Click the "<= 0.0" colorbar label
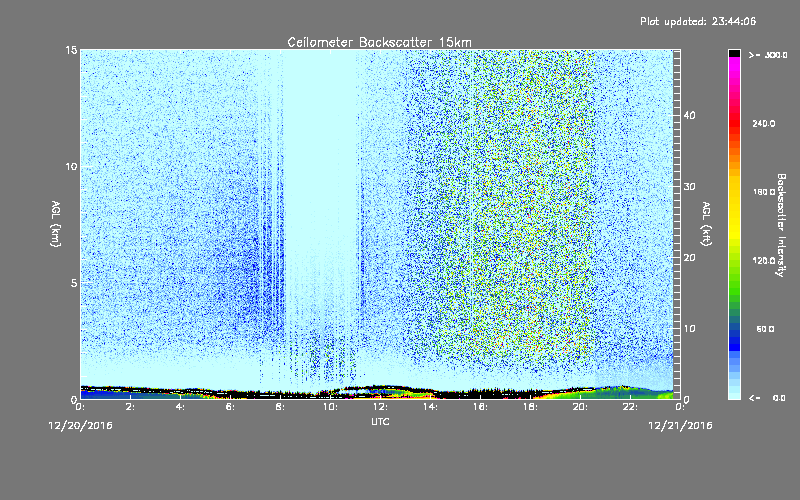 coord(767,398)
